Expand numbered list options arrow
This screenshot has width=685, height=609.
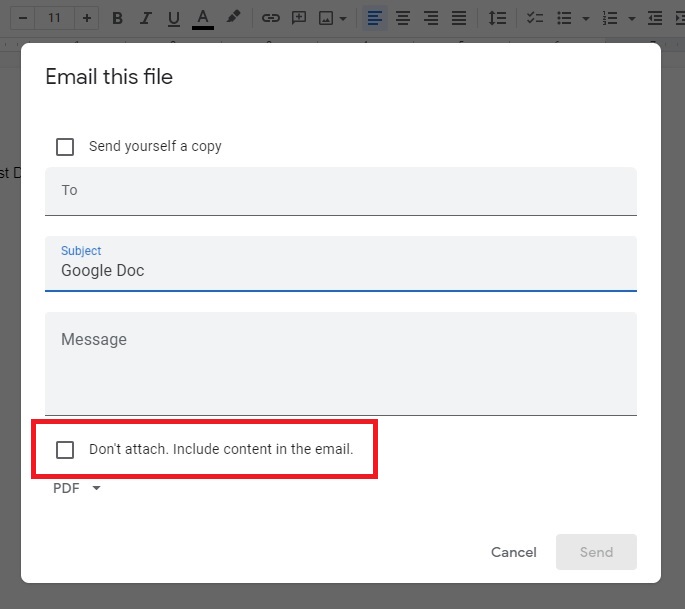[631, 18]
